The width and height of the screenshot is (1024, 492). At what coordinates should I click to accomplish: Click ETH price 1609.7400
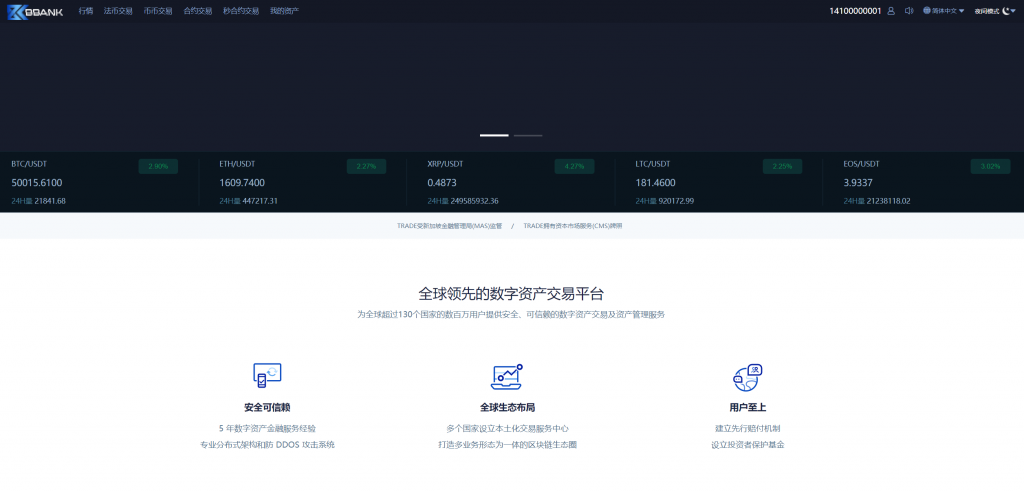(x=242, y=183)
